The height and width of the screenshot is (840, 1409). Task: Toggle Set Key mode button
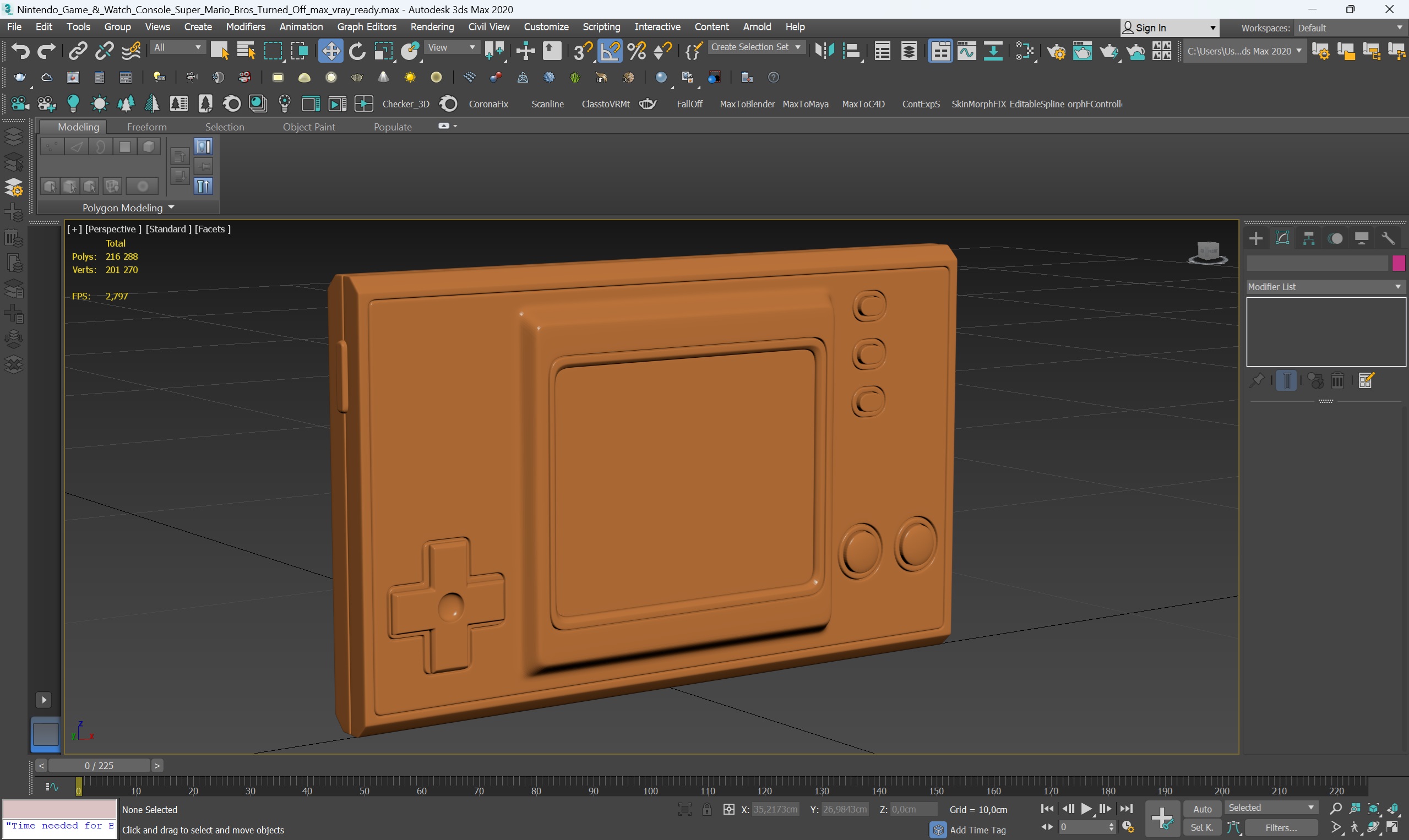pyautogui.click(x=1203, y=827)
